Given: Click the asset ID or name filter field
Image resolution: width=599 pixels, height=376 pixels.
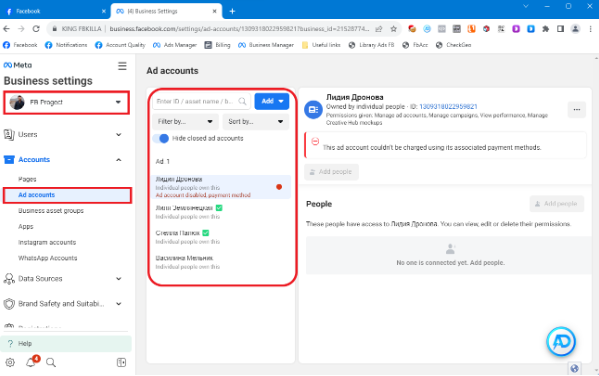Looking at the screenshot, I should click(201, 101).
